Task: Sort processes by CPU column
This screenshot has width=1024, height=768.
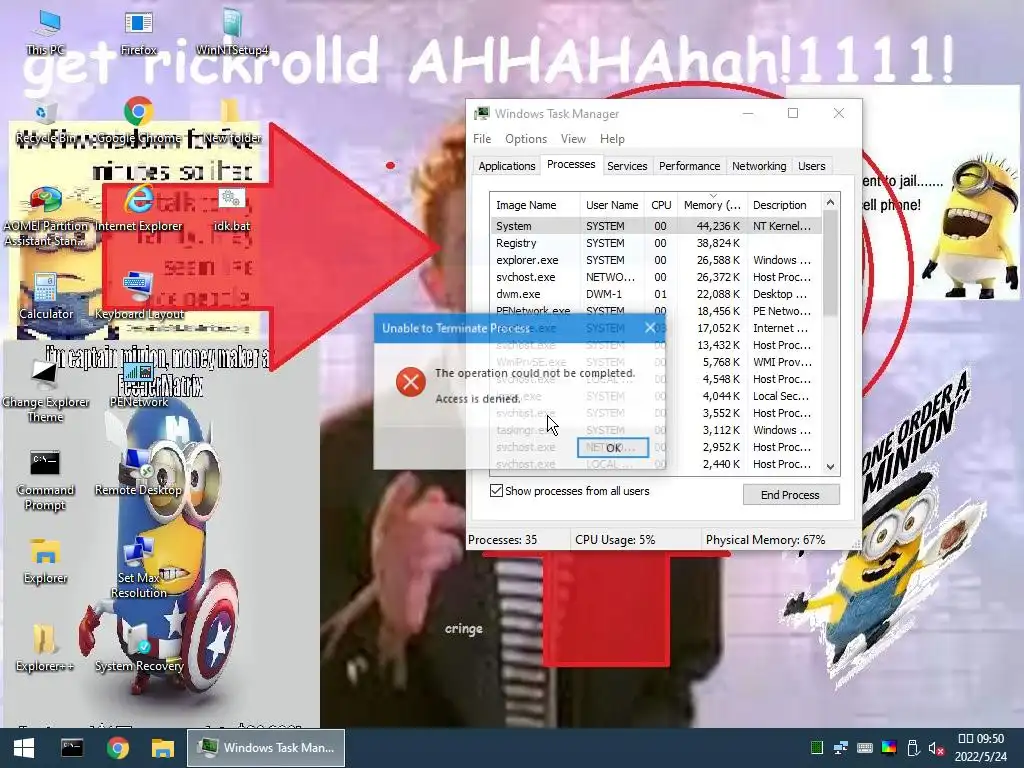Action: [x=661, y=205]
